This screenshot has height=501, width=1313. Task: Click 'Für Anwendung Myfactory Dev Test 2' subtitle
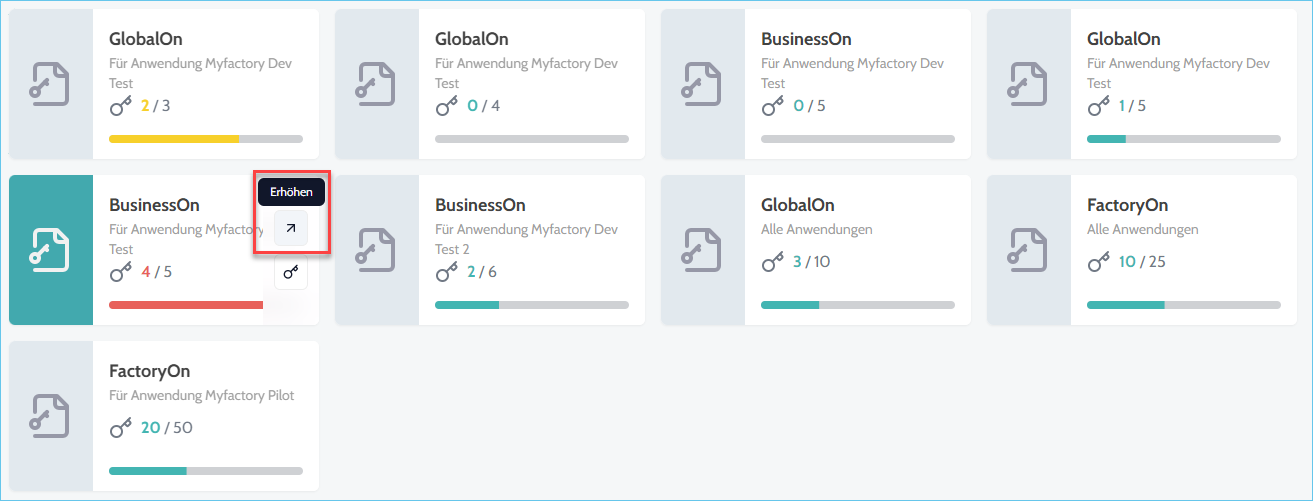tap(527, 239)
